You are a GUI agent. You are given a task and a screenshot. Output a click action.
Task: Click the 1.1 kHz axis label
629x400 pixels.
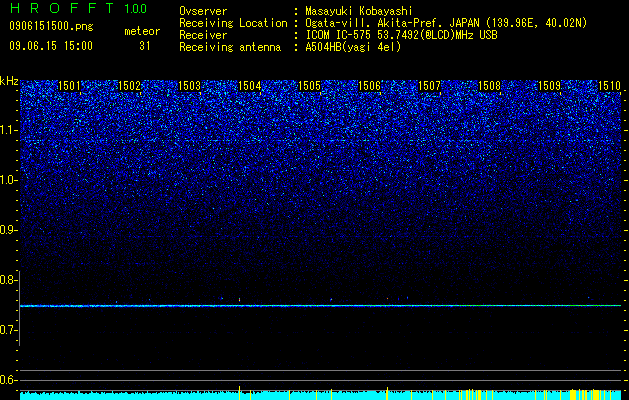tap(9, 130)
